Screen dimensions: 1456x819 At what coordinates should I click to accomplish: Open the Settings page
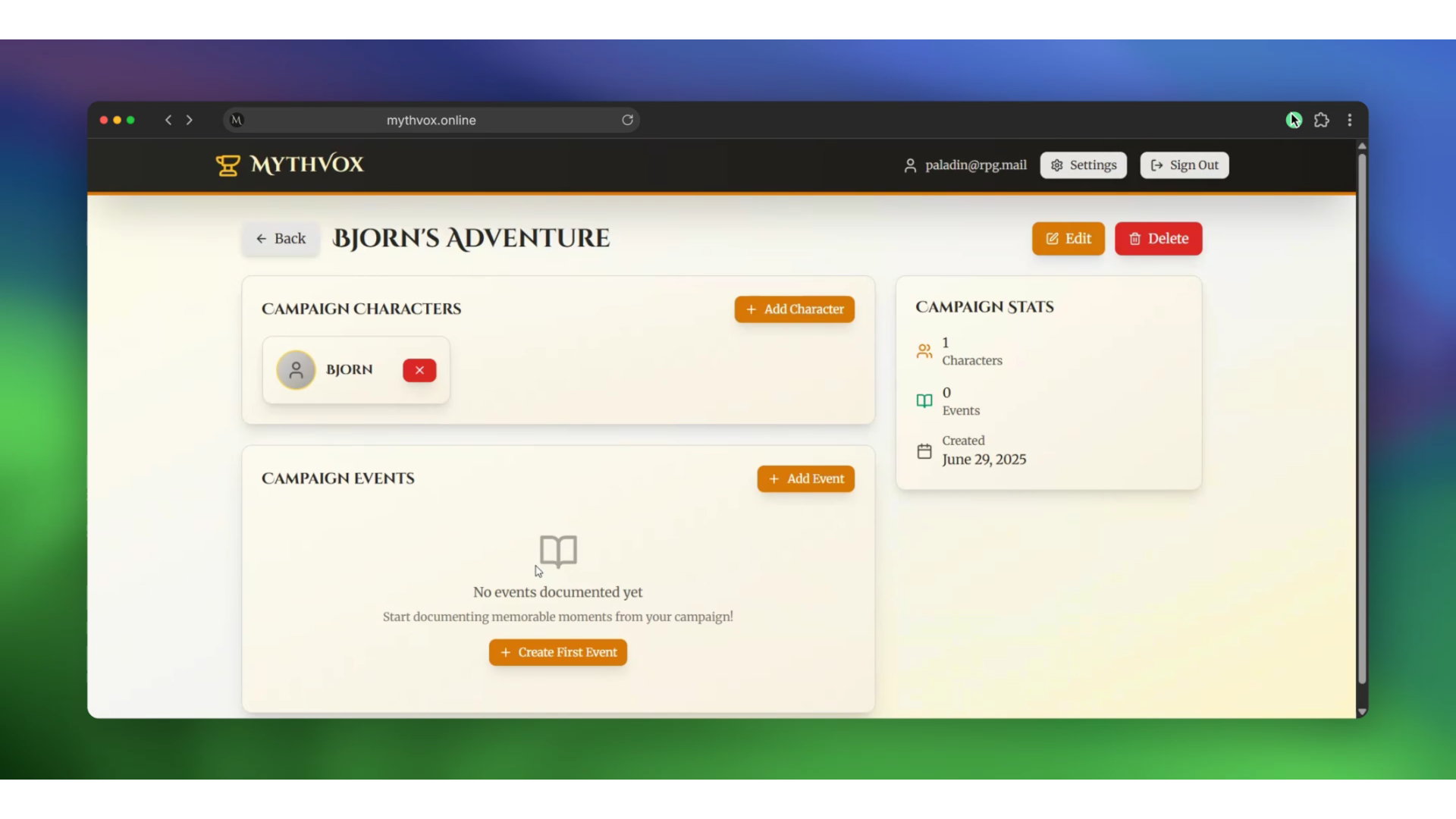(x=1083, y=165)
